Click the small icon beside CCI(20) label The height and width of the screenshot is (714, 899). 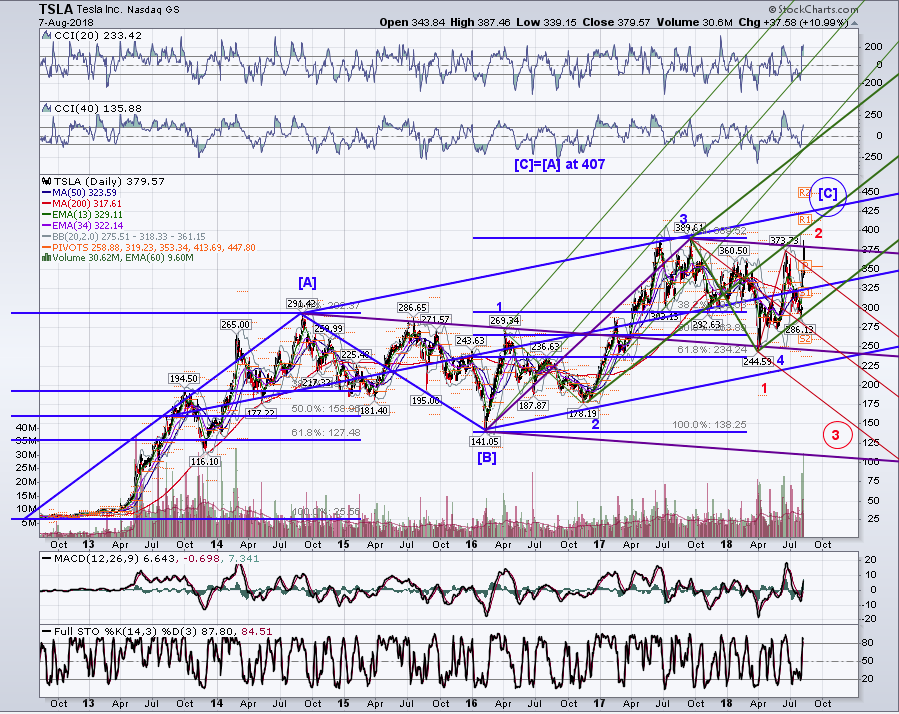(x=47, y=36)
